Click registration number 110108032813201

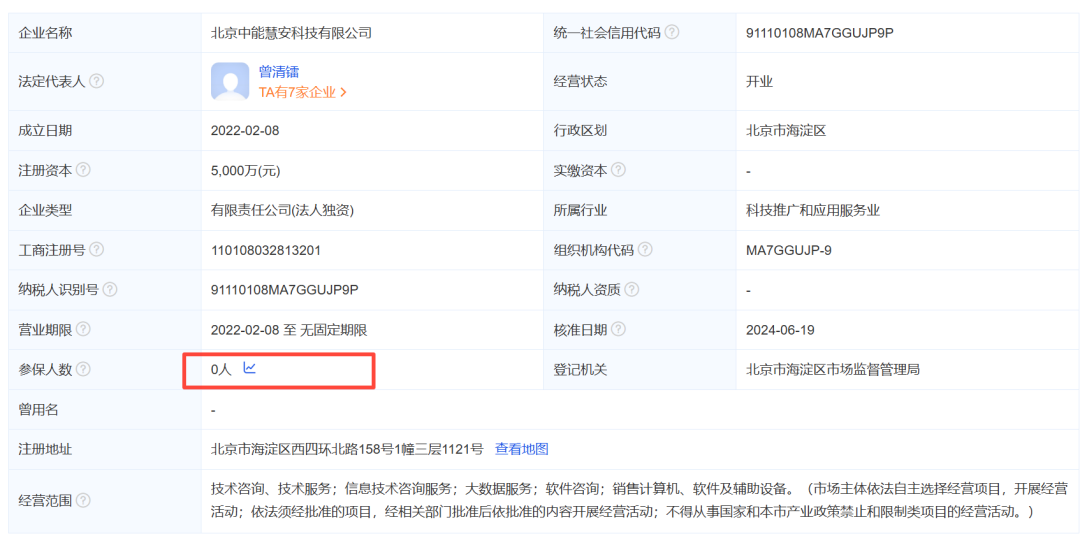pos(266,251)
